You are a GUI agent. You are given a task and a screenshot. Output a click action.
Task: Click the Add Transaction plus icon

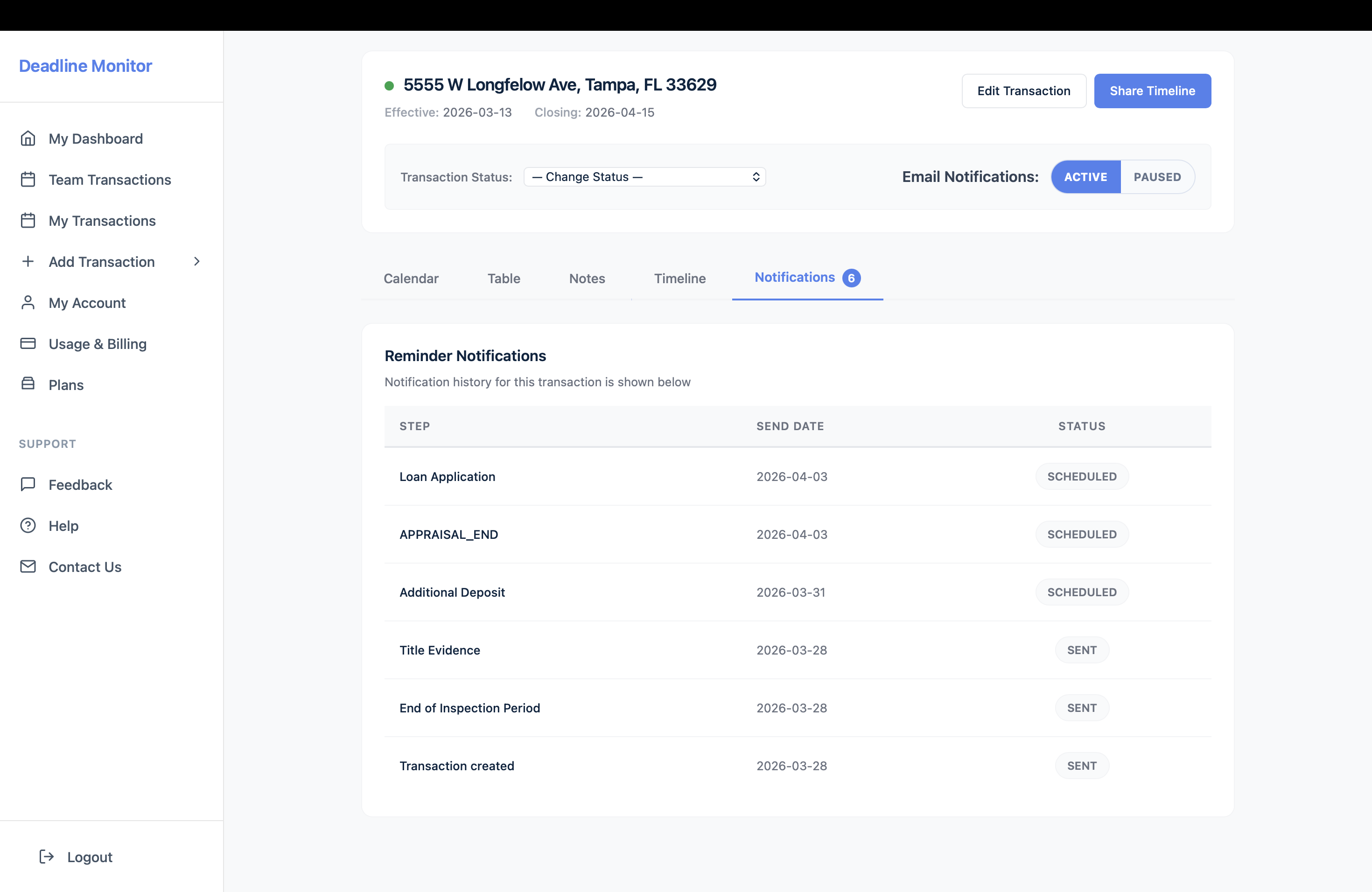(28, 262)
